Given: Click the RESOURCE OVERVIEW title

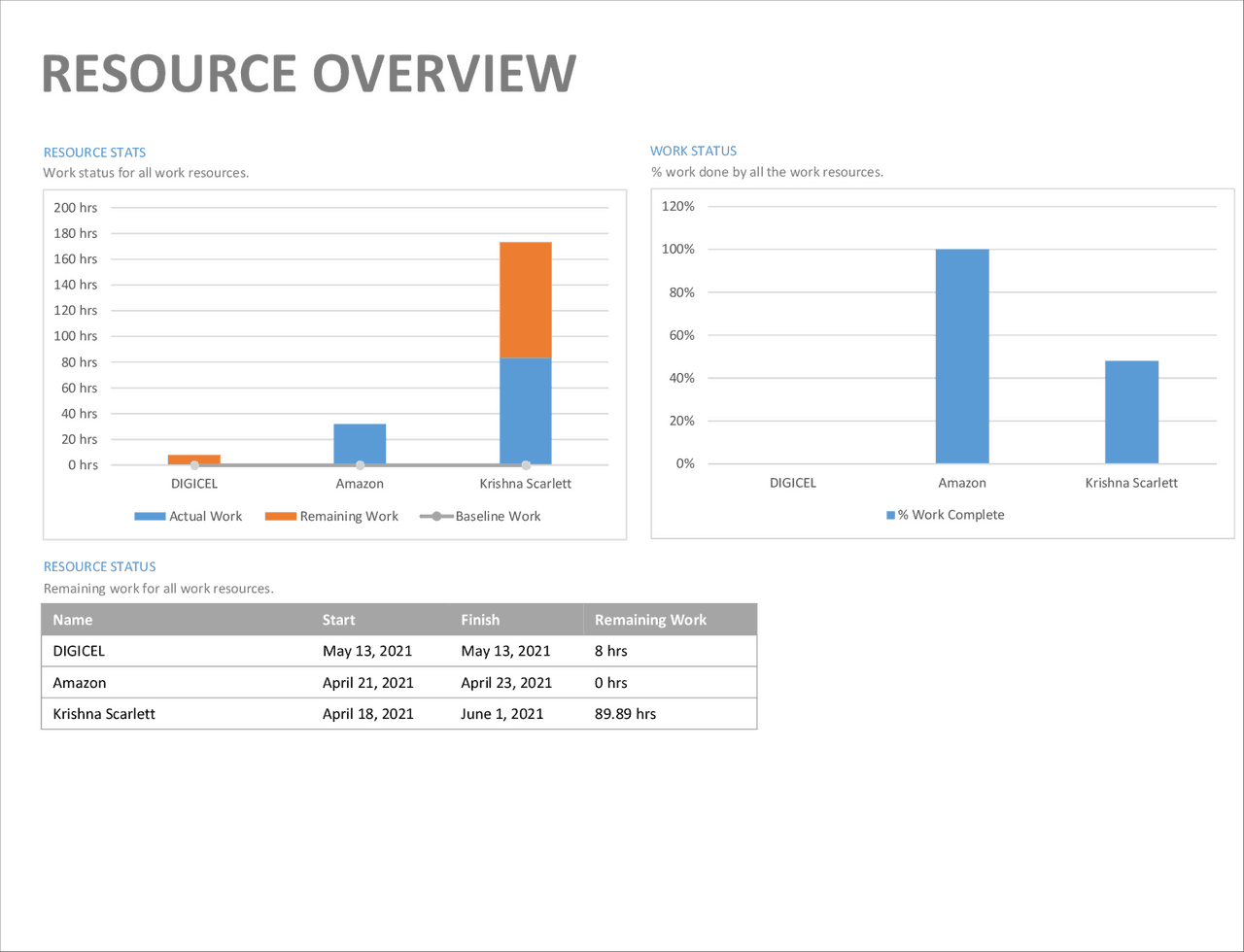Looking at the screenshot, I should click(x=307, y=72).
